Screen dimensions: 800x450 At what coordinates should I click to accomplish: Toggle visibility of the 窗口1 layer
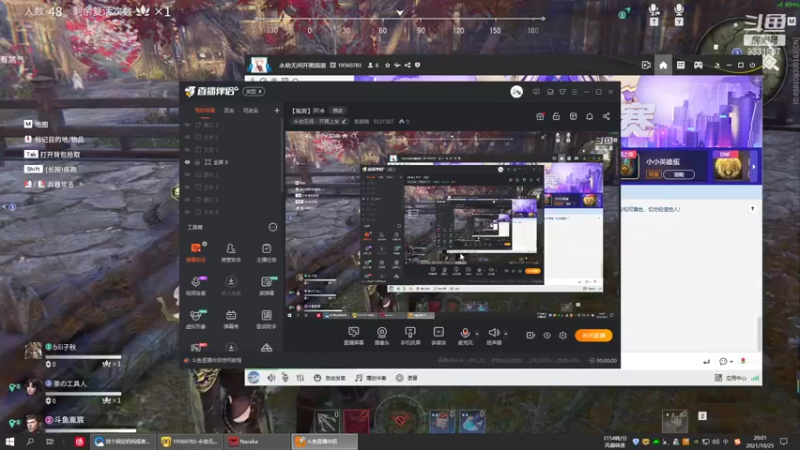[x=187, y=199]
